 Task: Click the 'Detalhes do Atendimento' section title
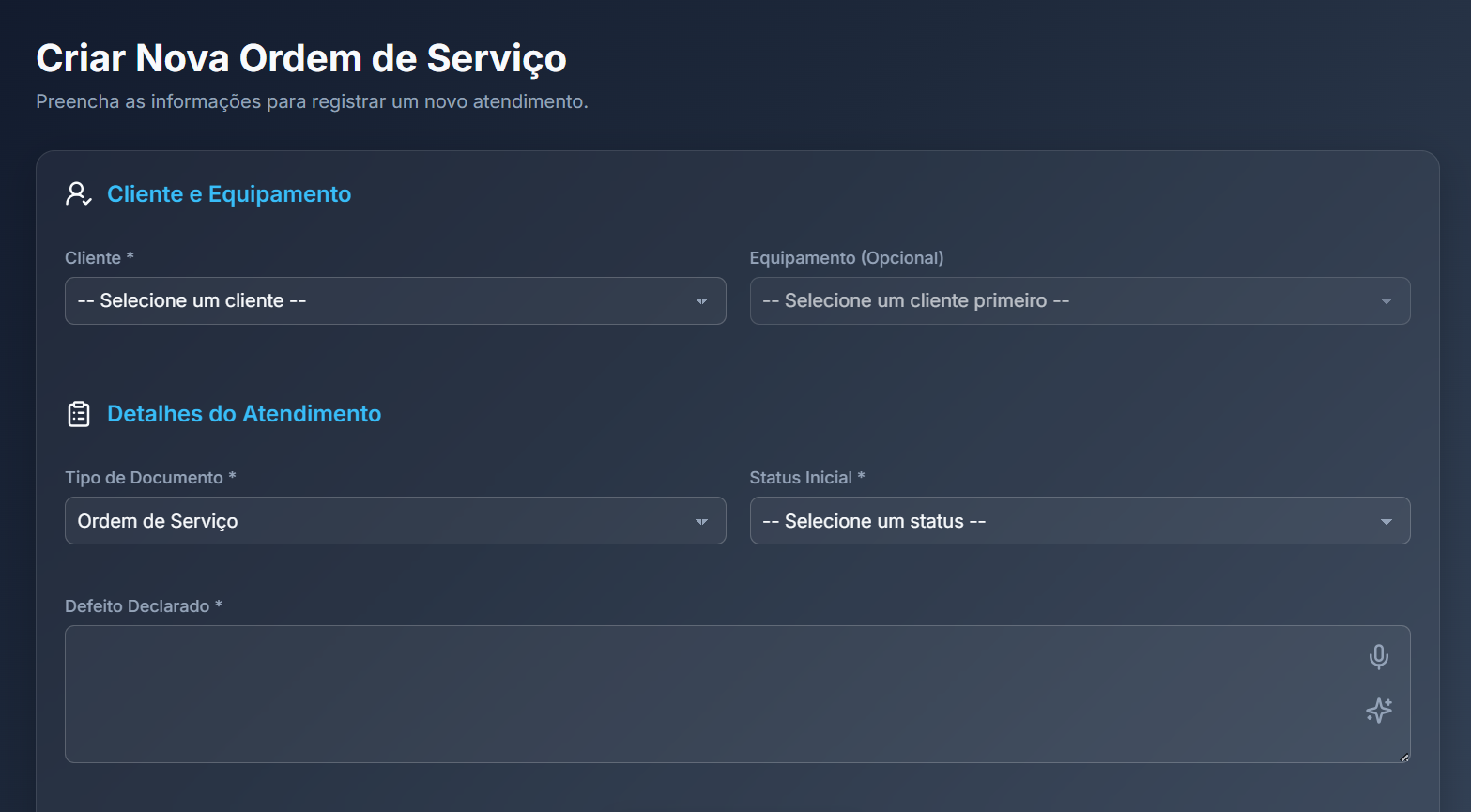pyautogui.click(x=244, y=414)
